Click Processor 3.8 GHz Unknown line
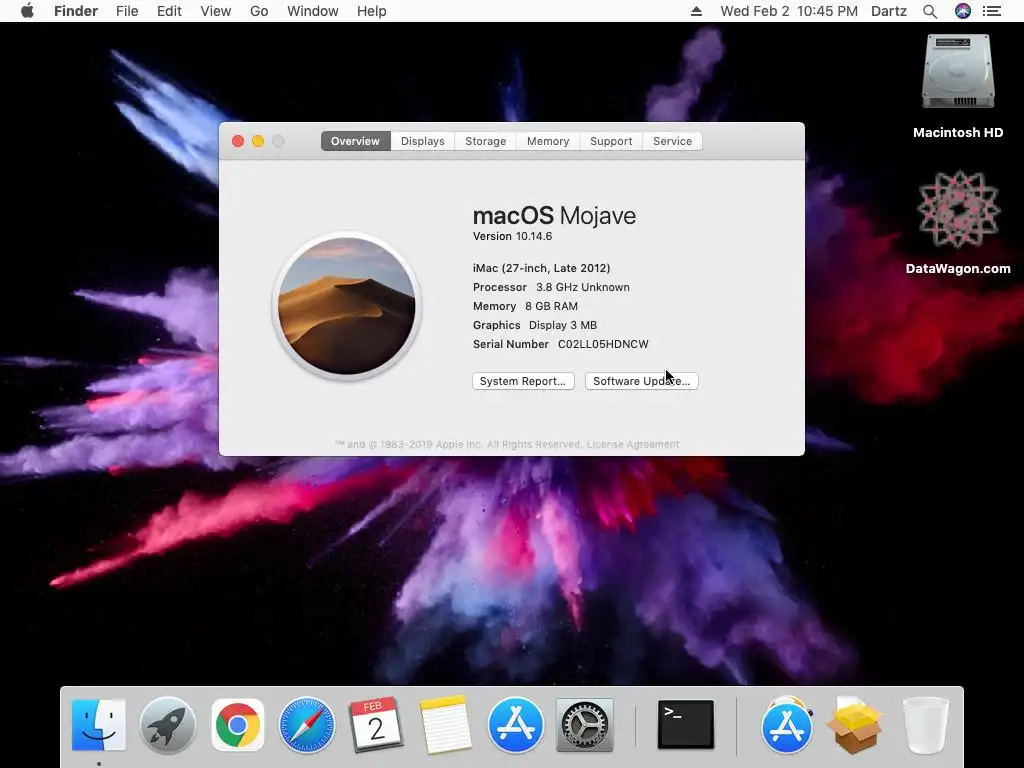This screenshot has width=1024, height=768. click(551, 287)
